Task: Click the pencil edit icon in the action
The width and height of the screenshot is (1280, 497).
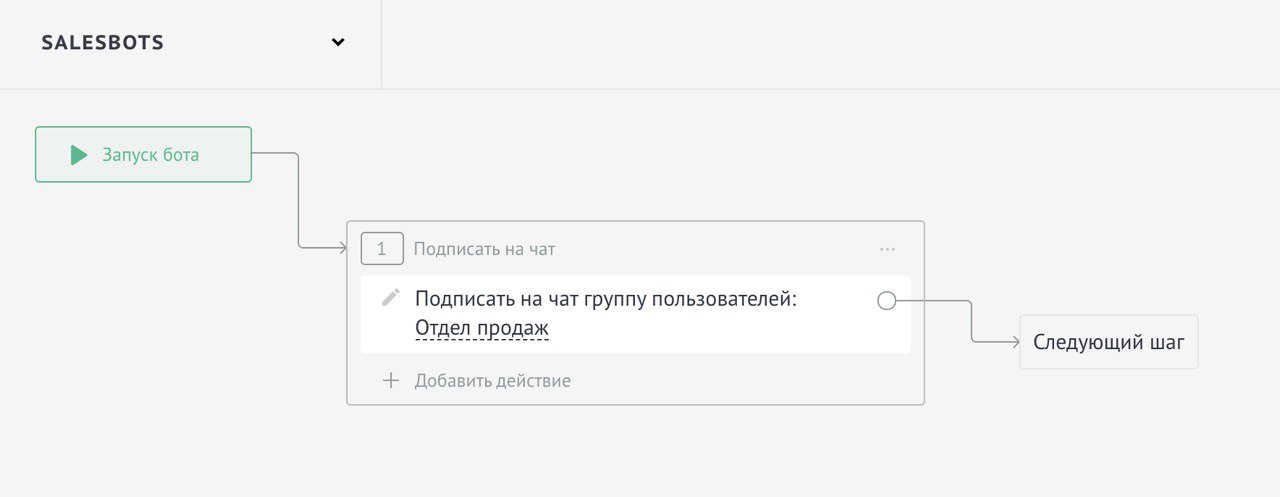Action: [x=391, y=298]
